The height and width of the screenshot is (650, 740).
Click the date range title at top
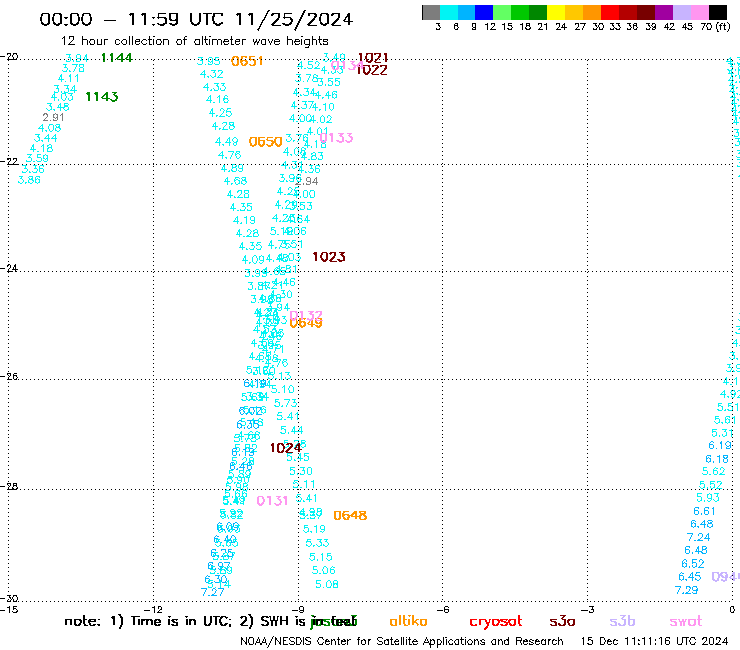click(196, 19)
